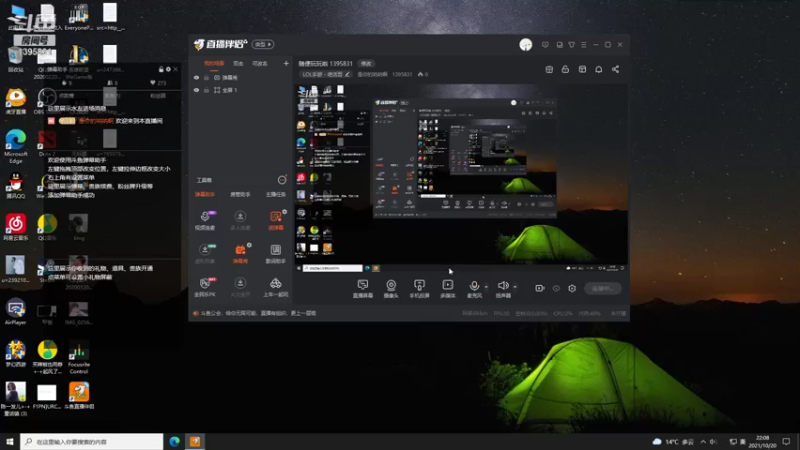Viewport: 800px width, 450px height.
Task: Open the 视频连麦 video link tool
Action: point(205,220)
